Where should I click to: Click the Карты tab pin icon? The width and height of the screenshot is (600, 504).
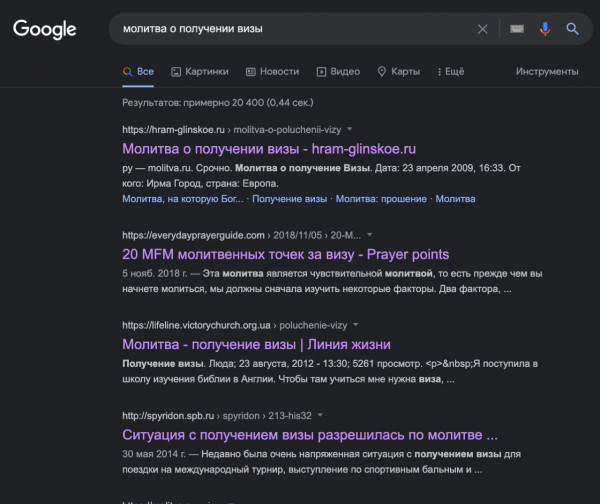(x=382, y=72)
